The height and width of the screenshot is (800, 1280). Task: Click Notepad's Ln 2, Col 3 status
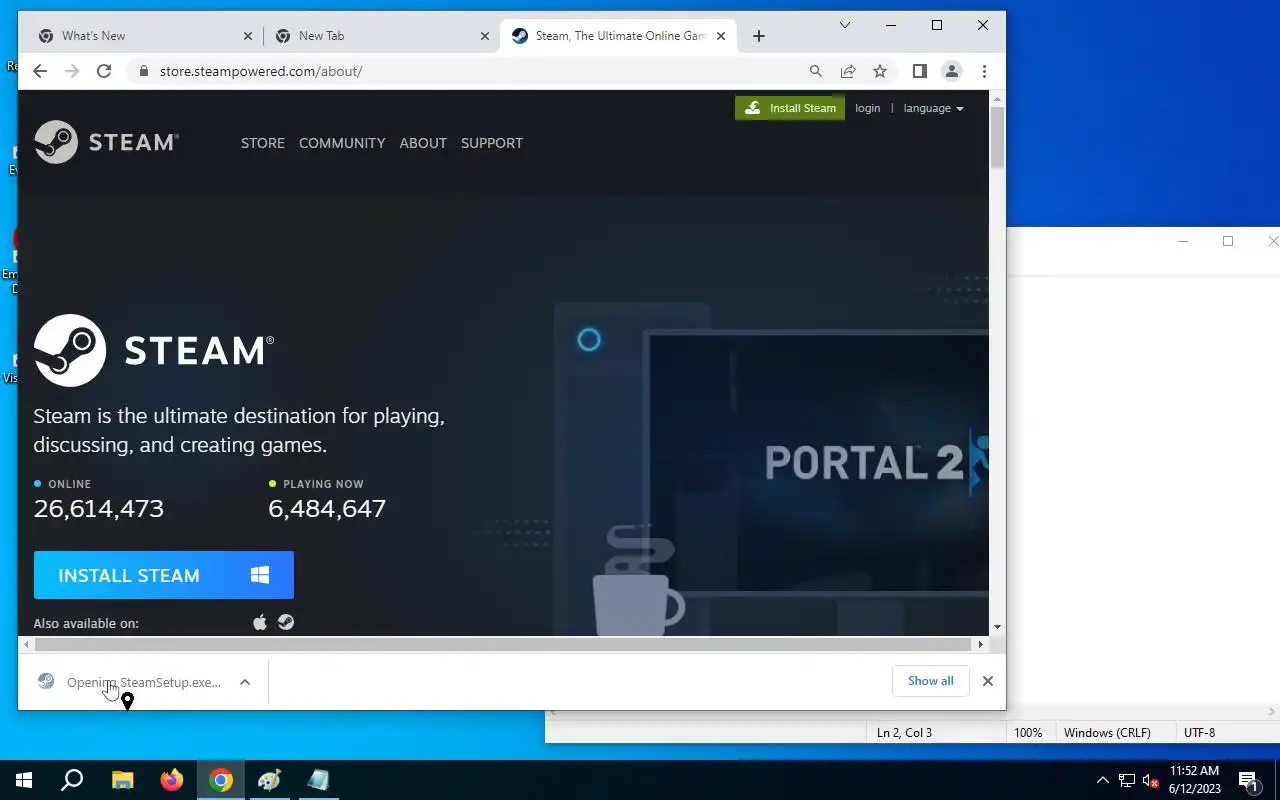[904, 732]
